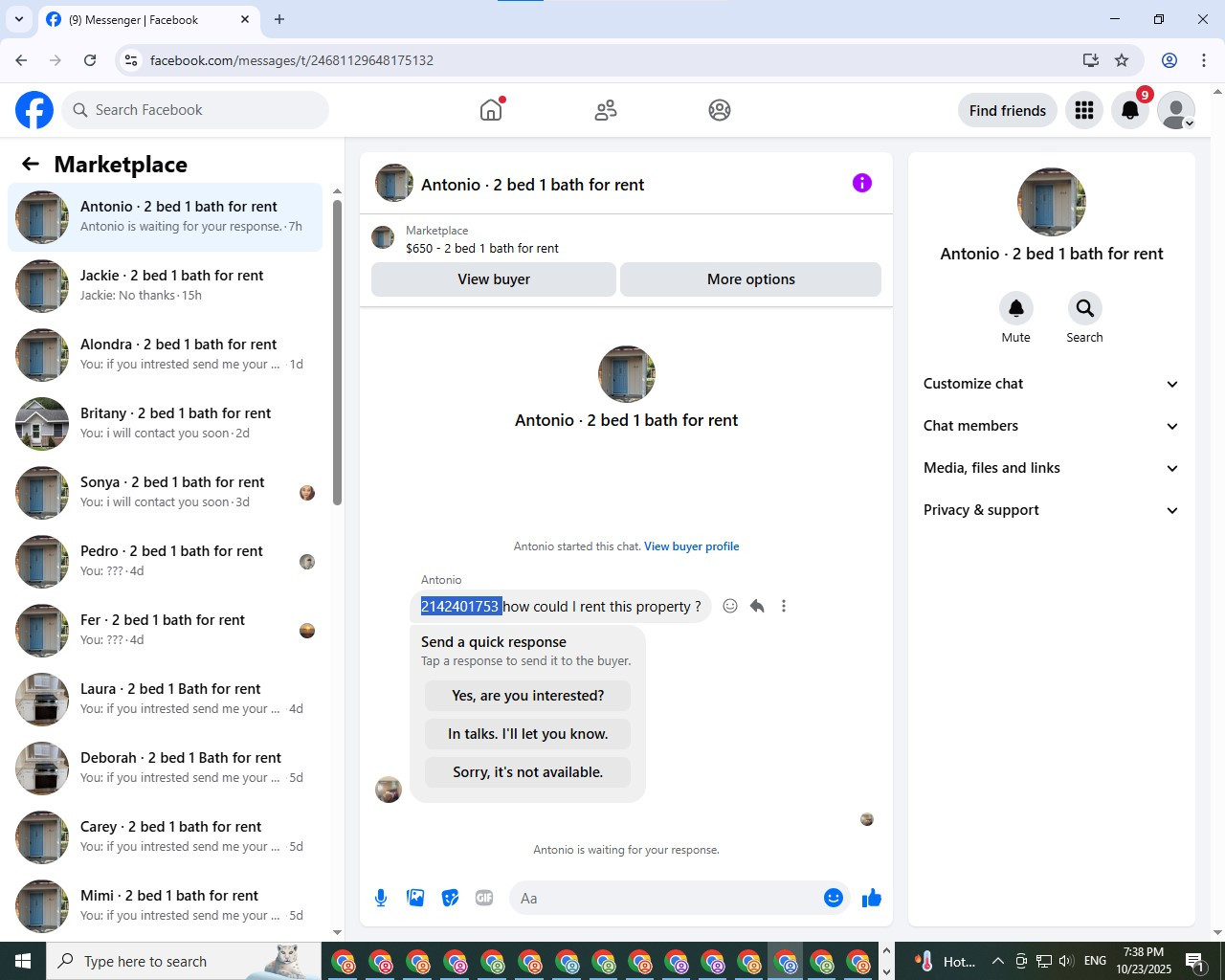The image size is (1225, 980).
Task: Open Carey's 2 bed 1 bath conversation
Action: [x=166, y=837]
